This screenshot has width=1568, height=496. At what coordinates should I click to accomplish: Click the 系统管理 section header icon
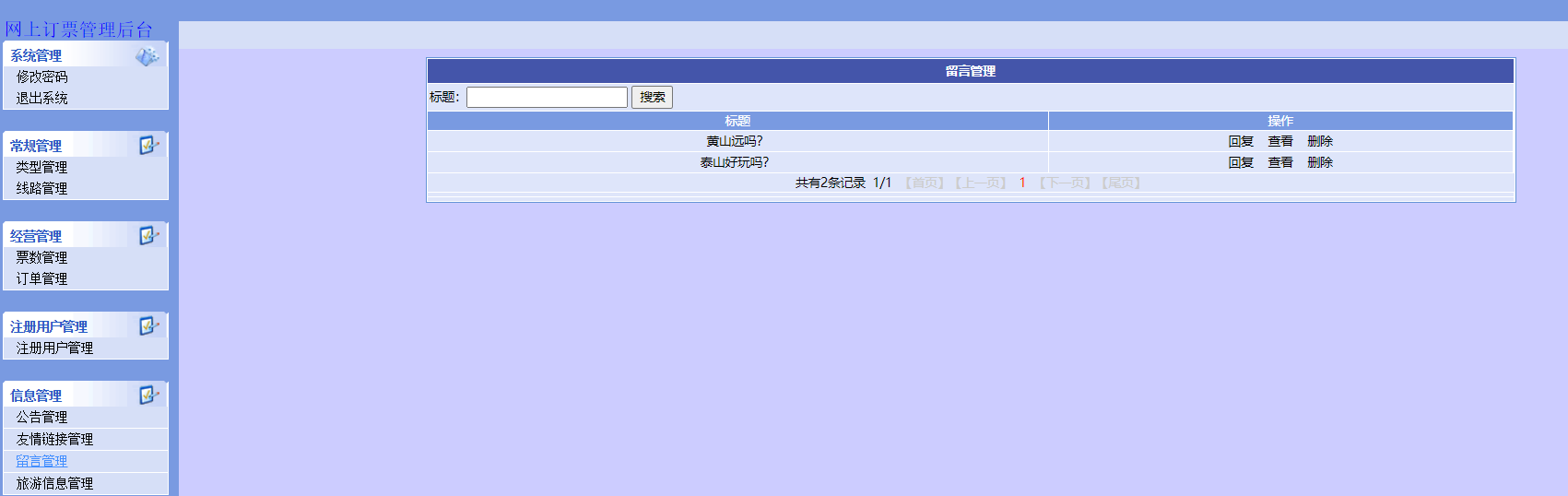(147, 56)
